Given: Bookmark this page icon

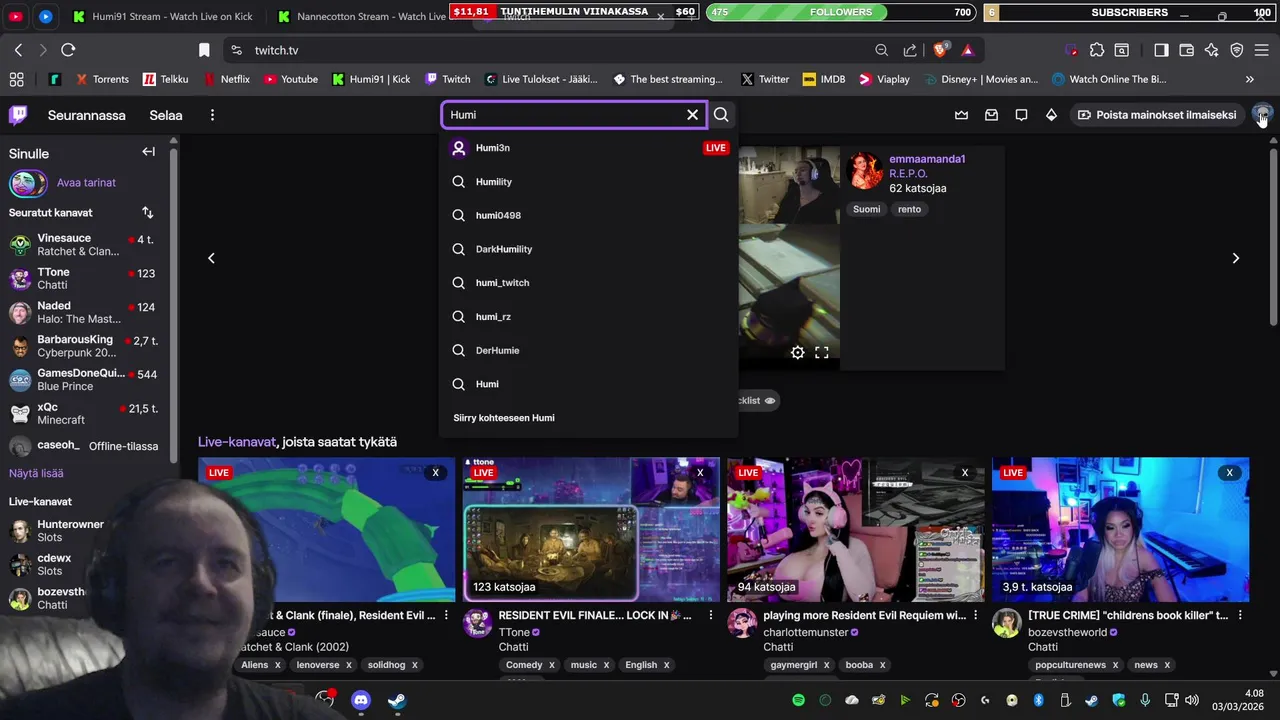Looking at the screenshot, I should coord(204,50).
